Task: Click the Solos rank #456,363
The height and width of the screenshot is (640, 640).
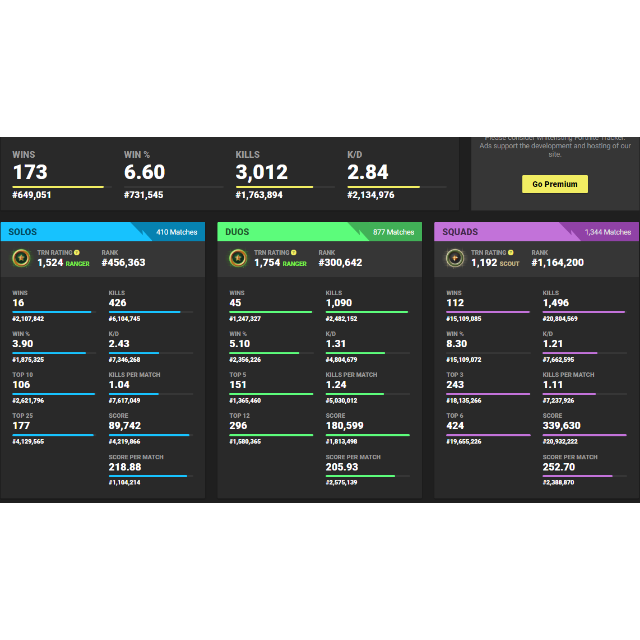Action: coord(123,262)
